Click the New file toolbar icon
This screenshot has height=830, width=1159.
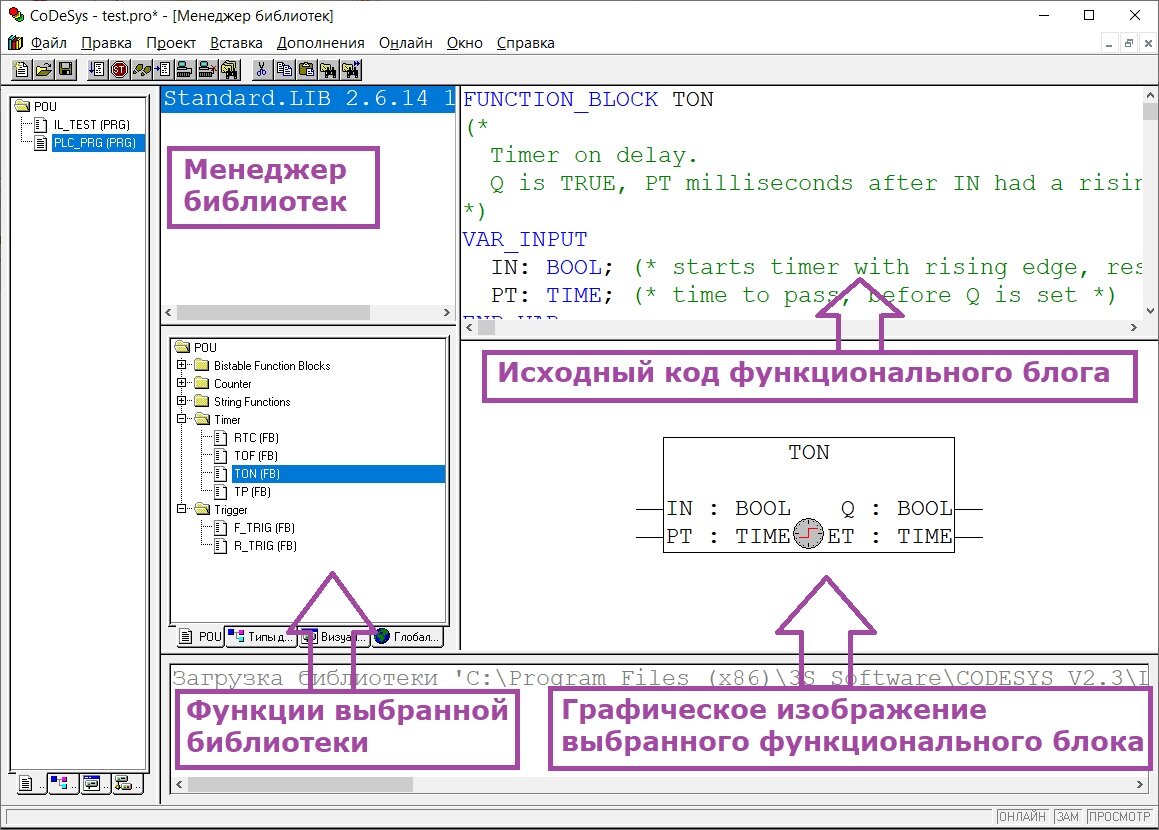[21, 70]
